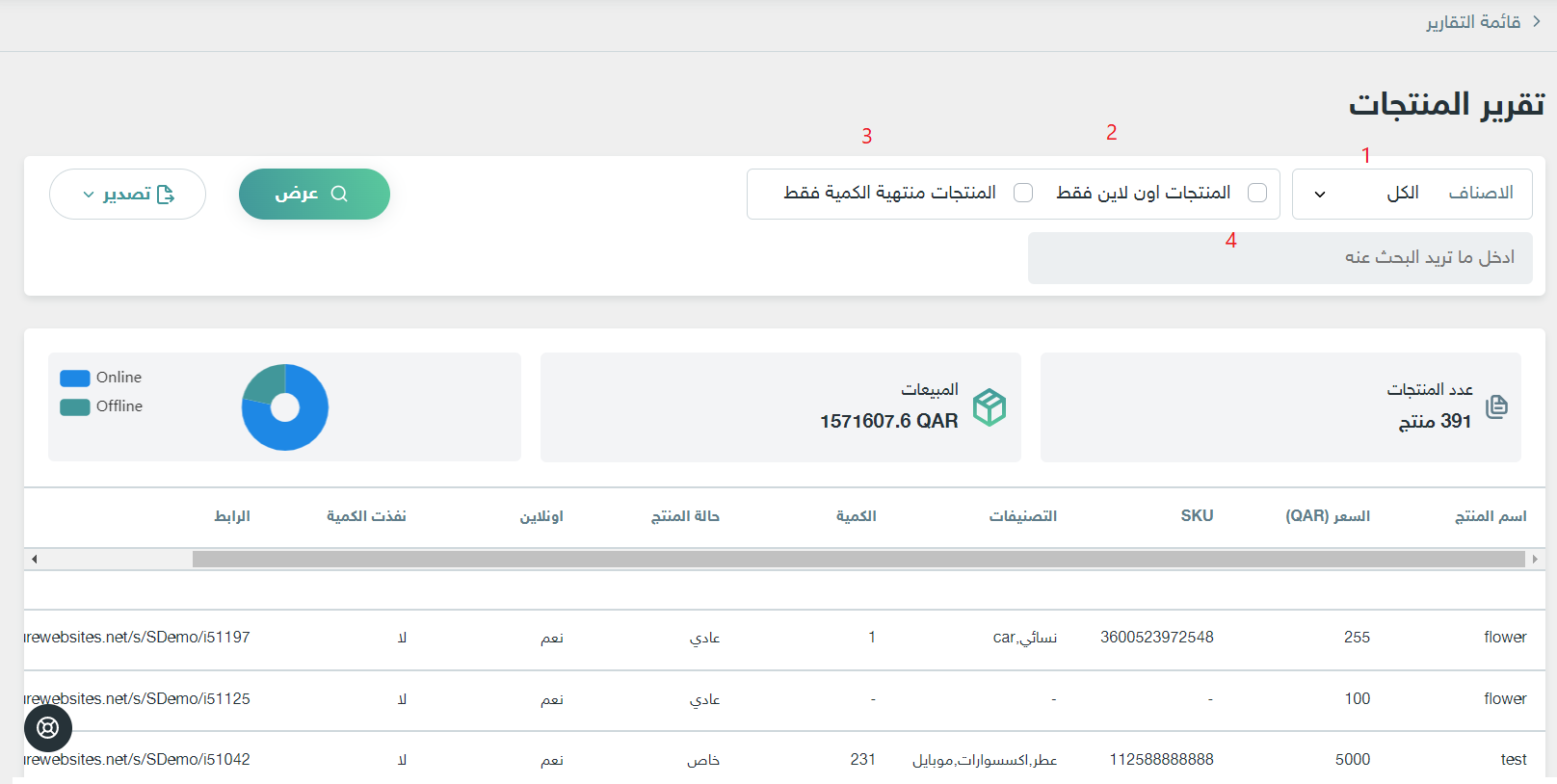Open the product link ending i51197

click(137, 638)
